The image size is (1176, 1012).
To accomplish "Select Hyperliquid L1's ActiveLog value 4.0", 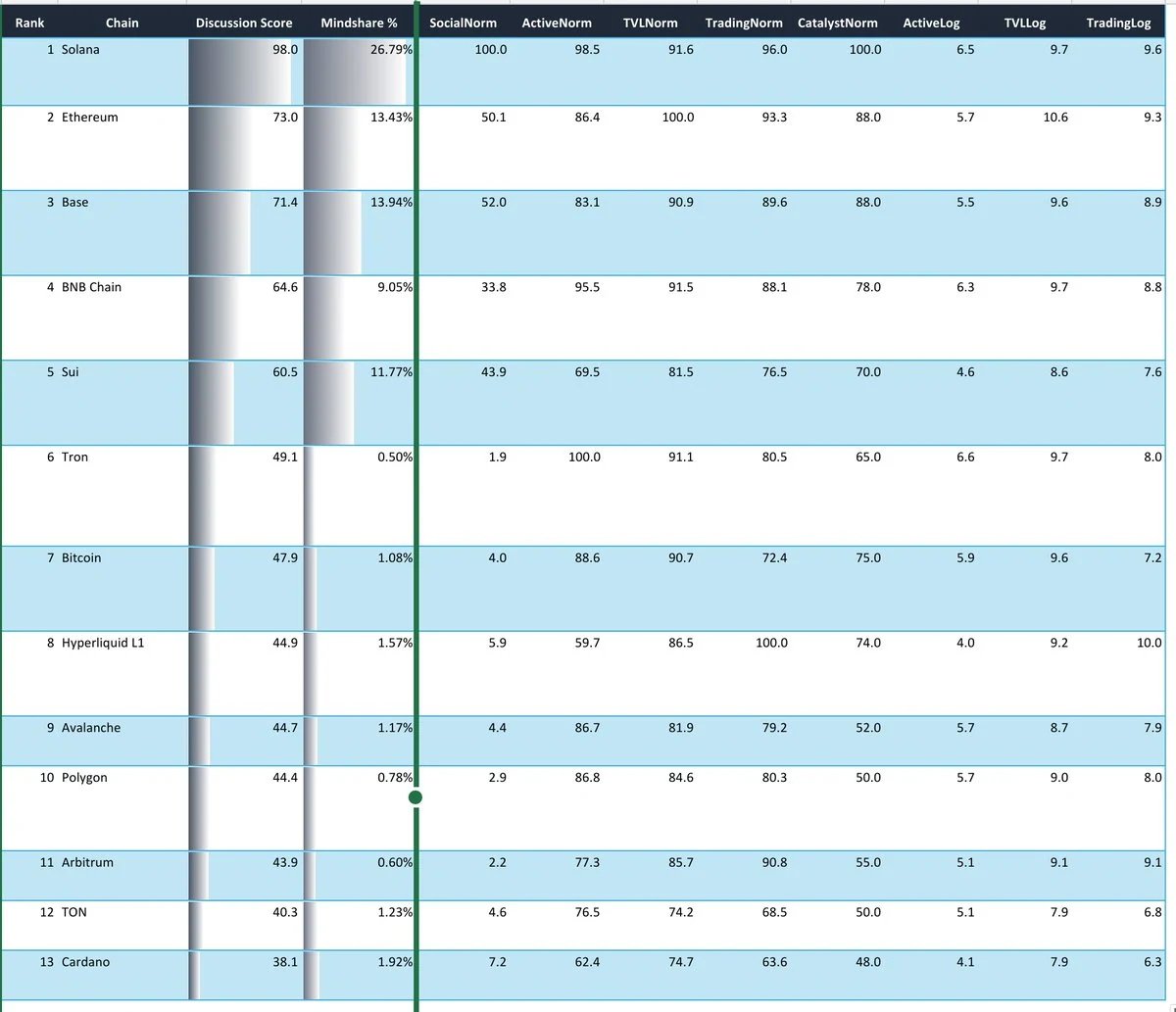I will [965, 643].
